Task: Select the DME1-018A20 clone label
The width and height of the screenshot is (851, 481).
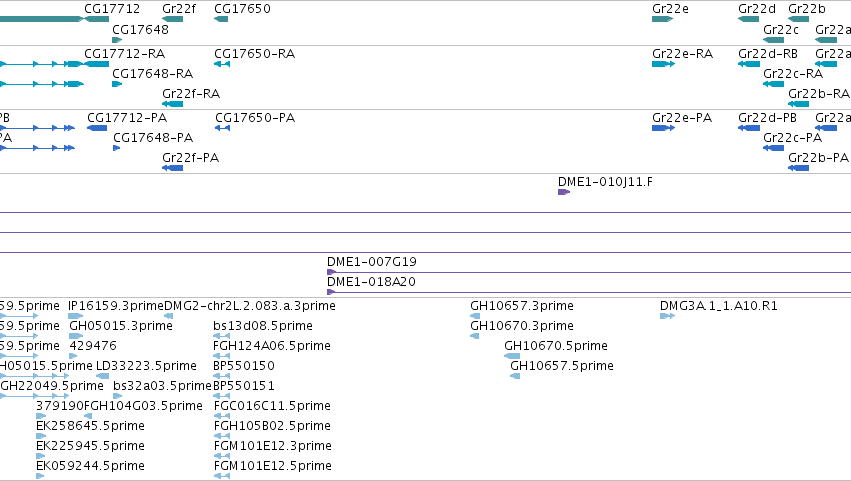Action: pos(371,282)
